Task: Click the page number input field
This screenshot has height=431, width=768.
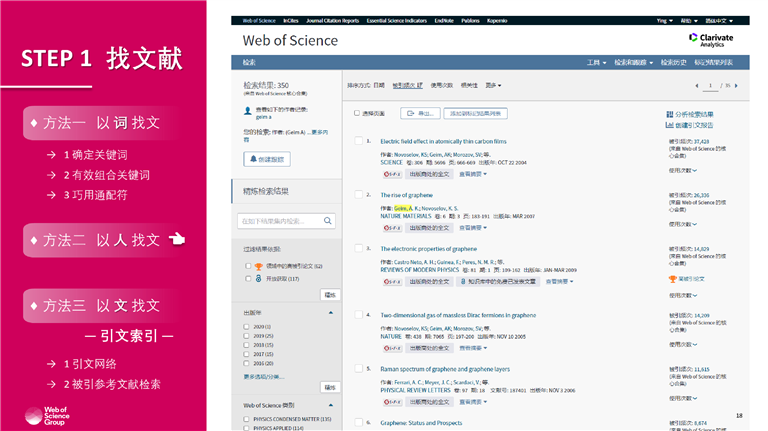Action: tap(710, 86)
